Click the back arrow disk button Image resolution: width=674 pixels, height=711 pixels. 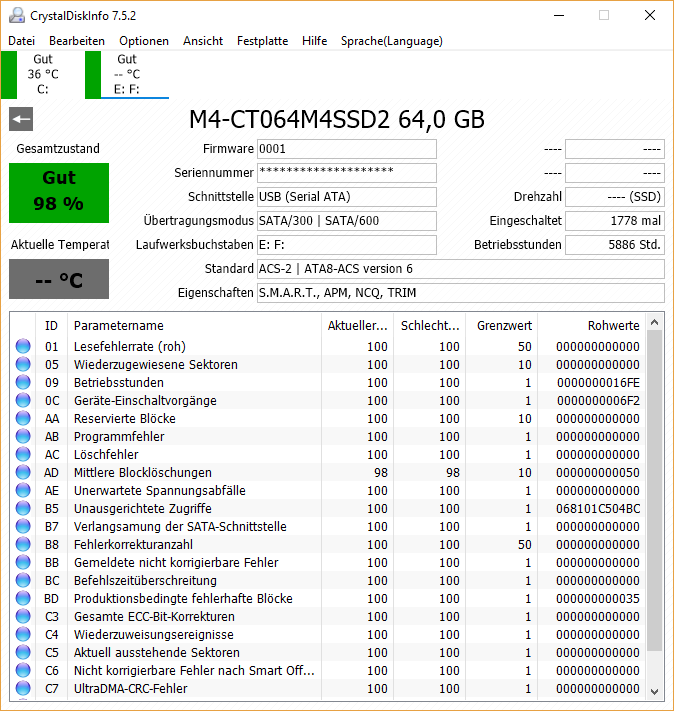coord(21,119)
